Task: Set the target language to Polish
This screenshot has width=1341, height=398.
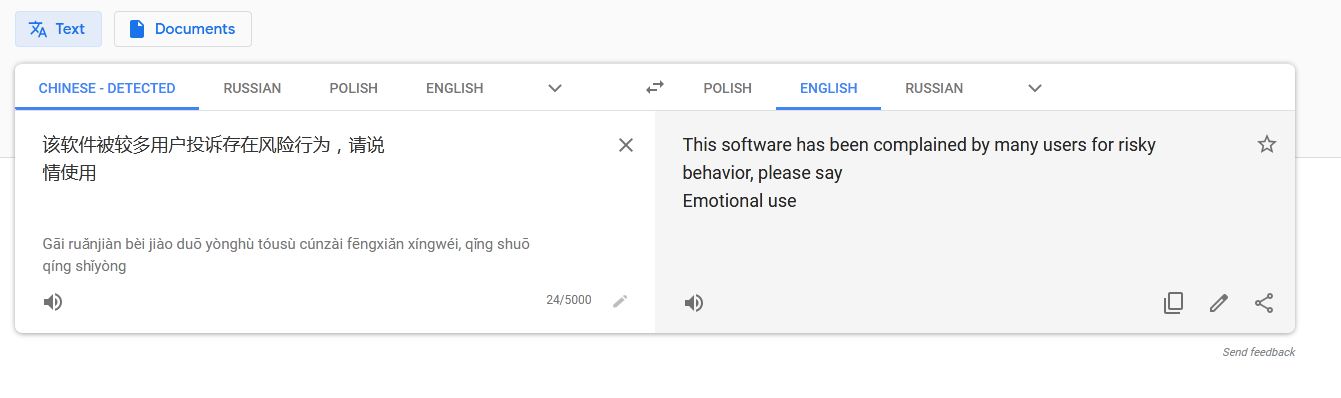Action: [727, 88]
